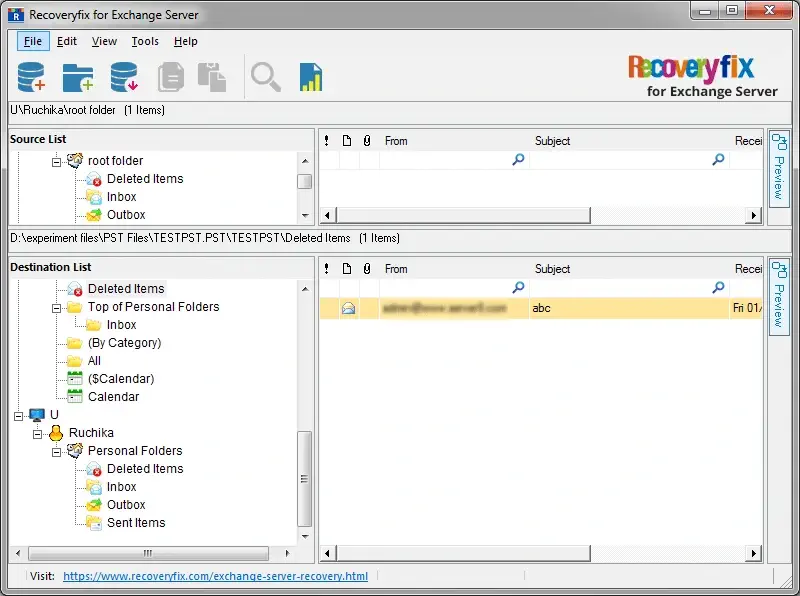The image size is (800, 596).
Task: Collapse the root folder in Source List
Action: tap(57, 162)
